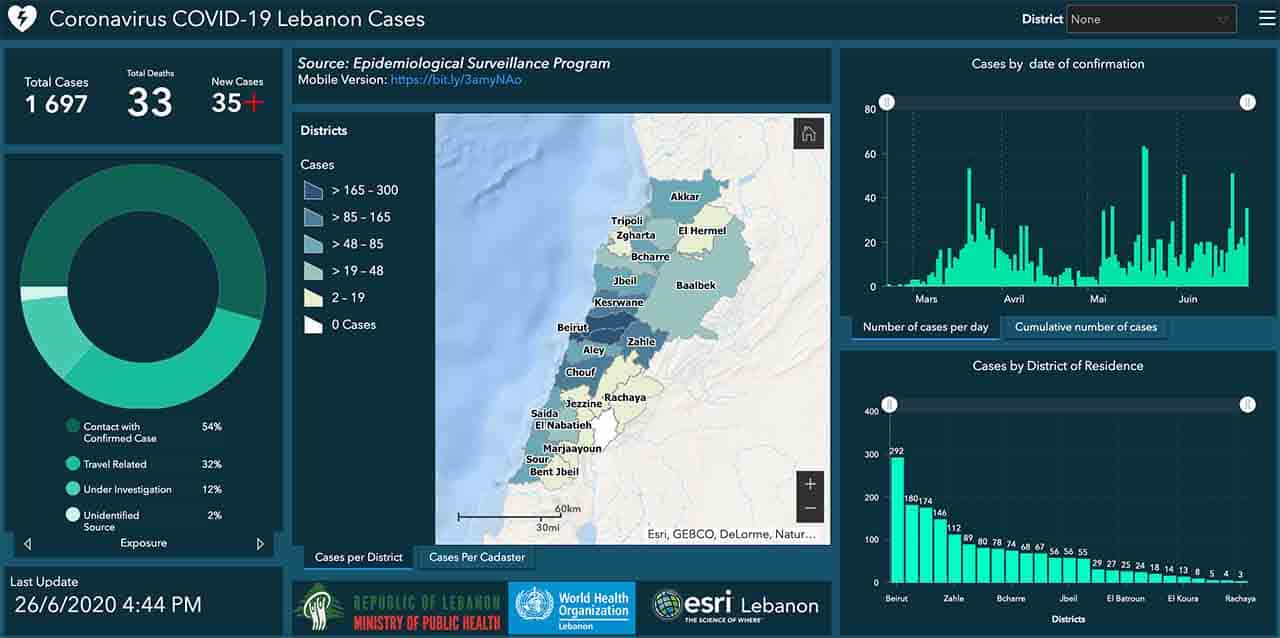This screenshot has width=1280, height=638.
Task: Switch to Cases Per Cadaster tab
Action: pos(477,557)
